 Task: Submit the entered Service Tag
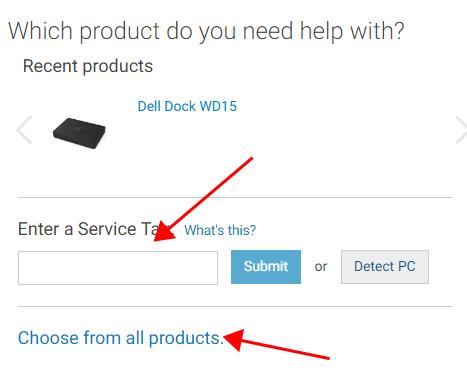pyautogui.click(x=266, y=267)
